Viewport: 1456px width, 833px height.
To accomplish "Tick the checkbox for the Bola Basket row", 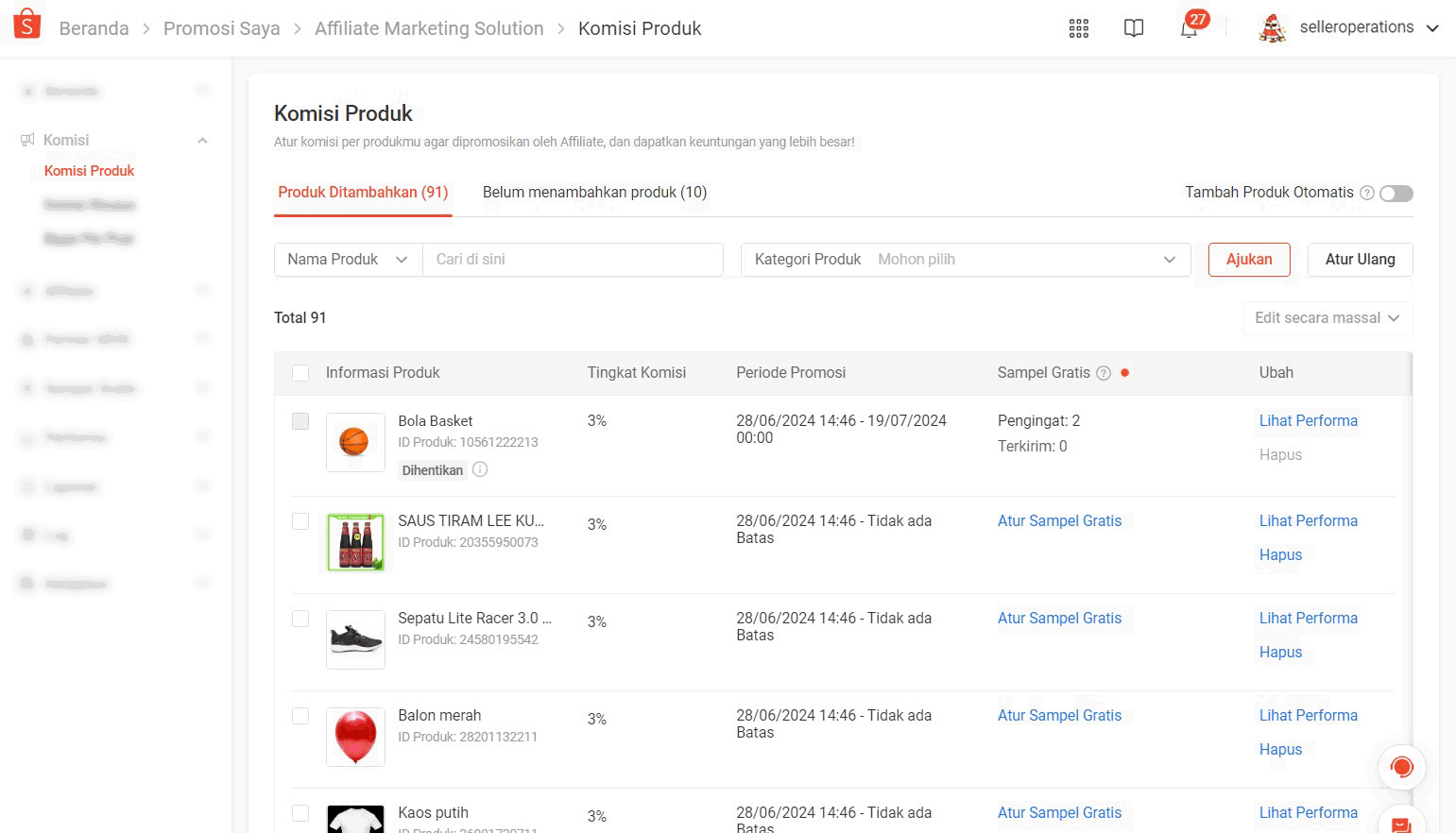I will pyautogui.click(x=300, y=421).
